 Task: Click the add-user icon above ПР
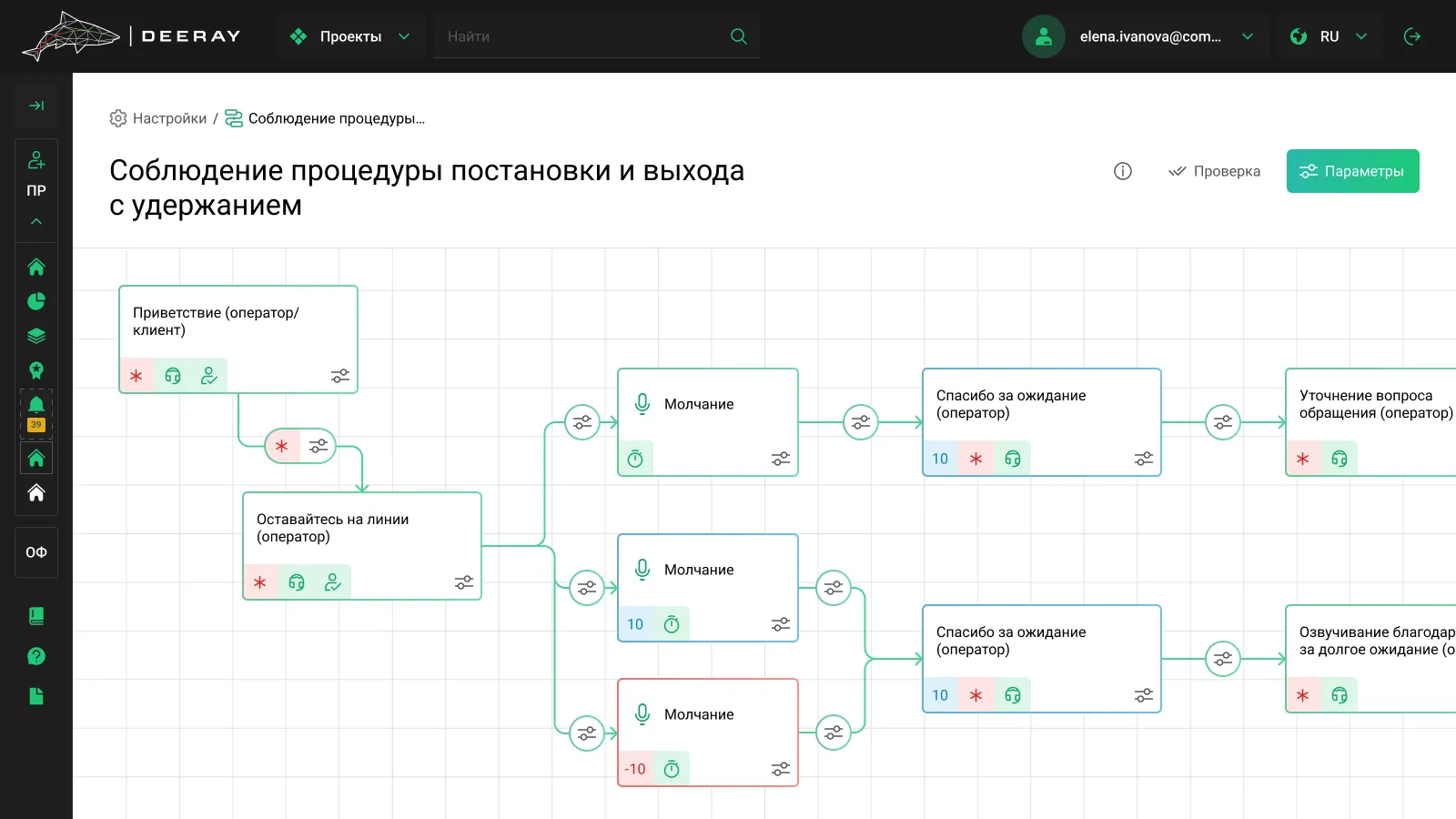coord(36,160)
